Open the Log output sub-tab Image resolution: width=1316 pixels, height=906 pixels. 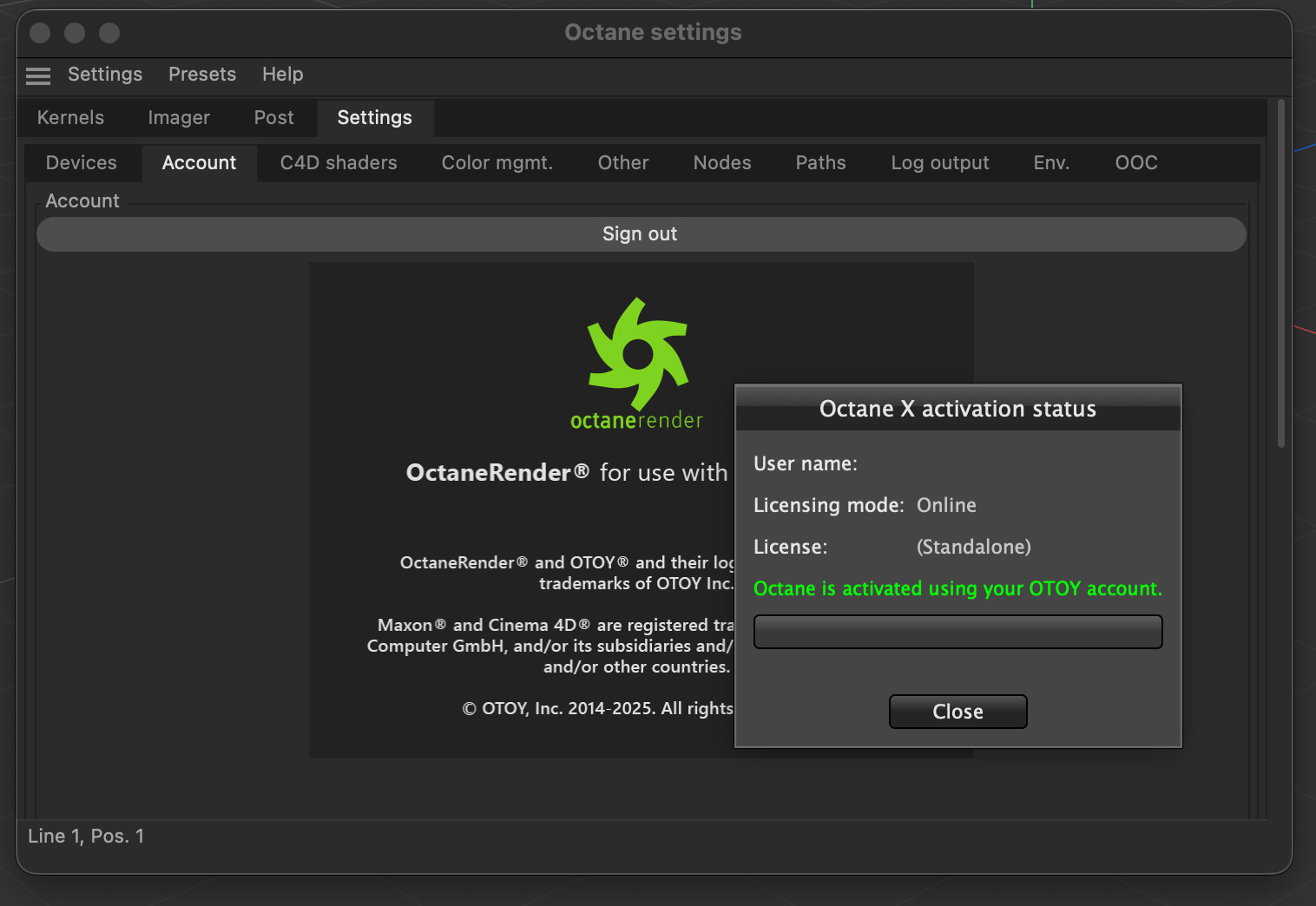(x=940, y=163)
